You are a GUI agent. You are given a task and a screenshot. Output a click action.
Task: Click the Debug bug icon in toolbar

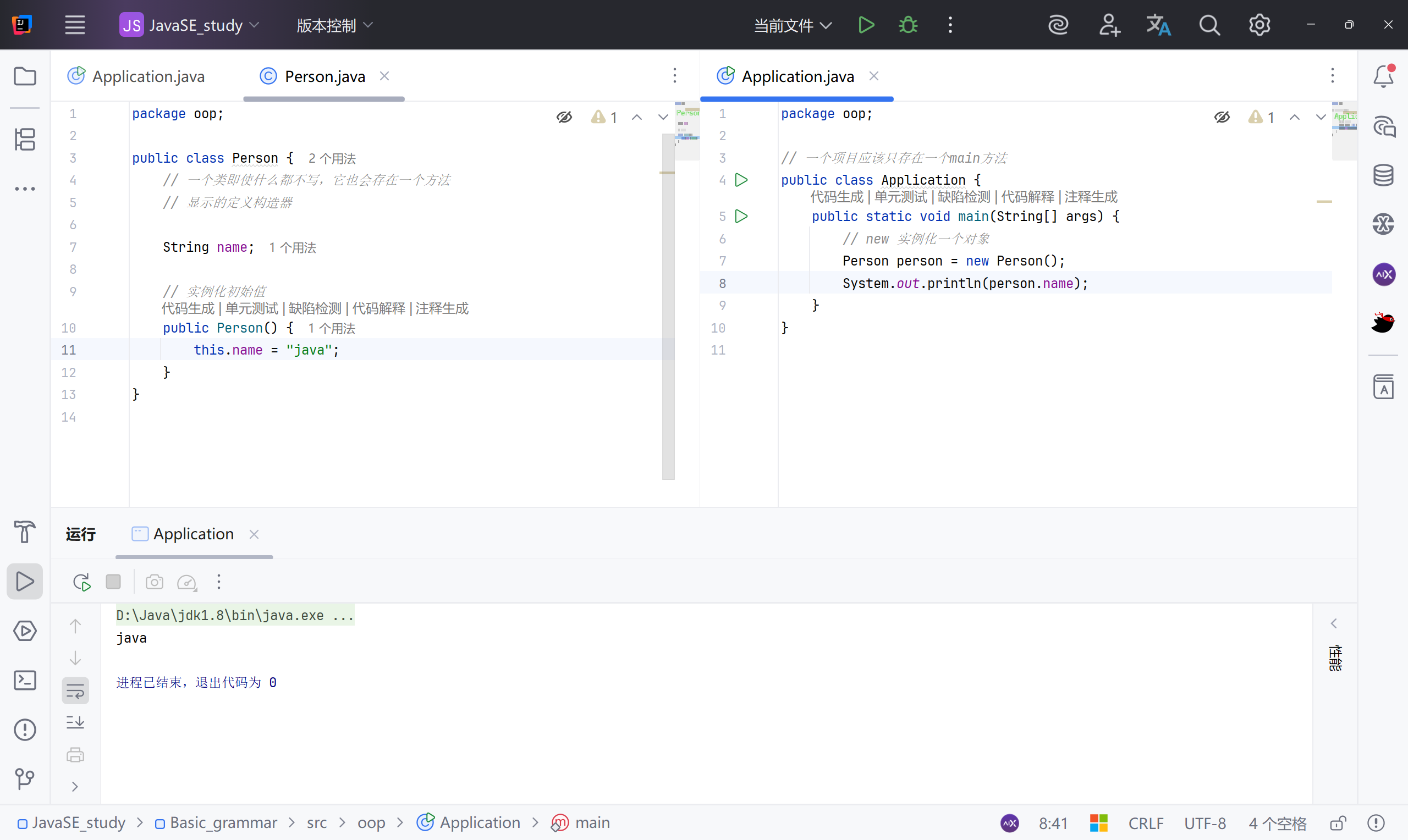[x=908, y=25]
